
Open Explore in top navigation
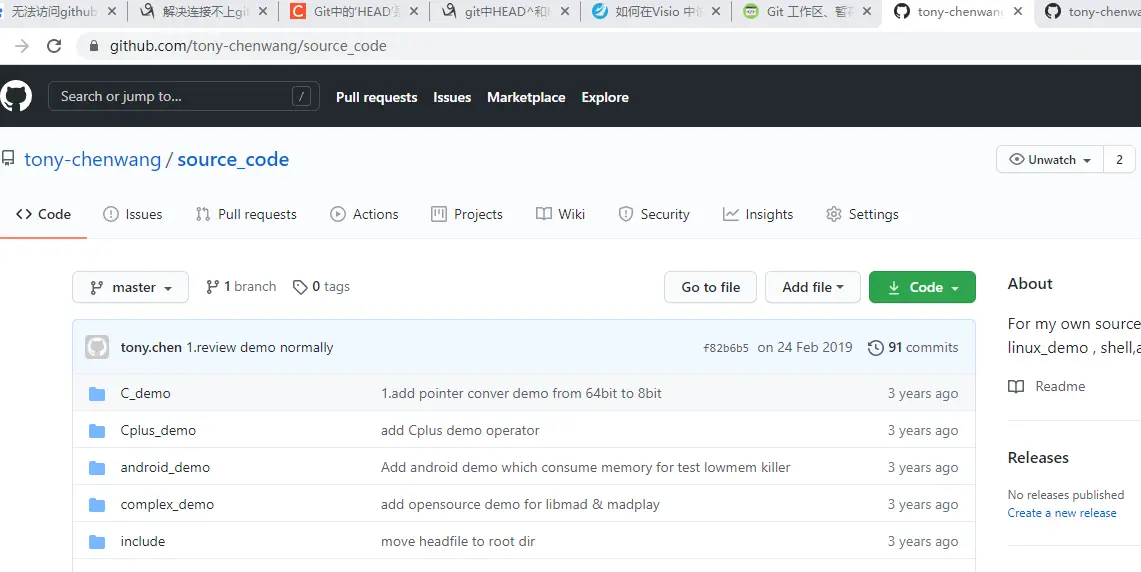click(605, 97)
